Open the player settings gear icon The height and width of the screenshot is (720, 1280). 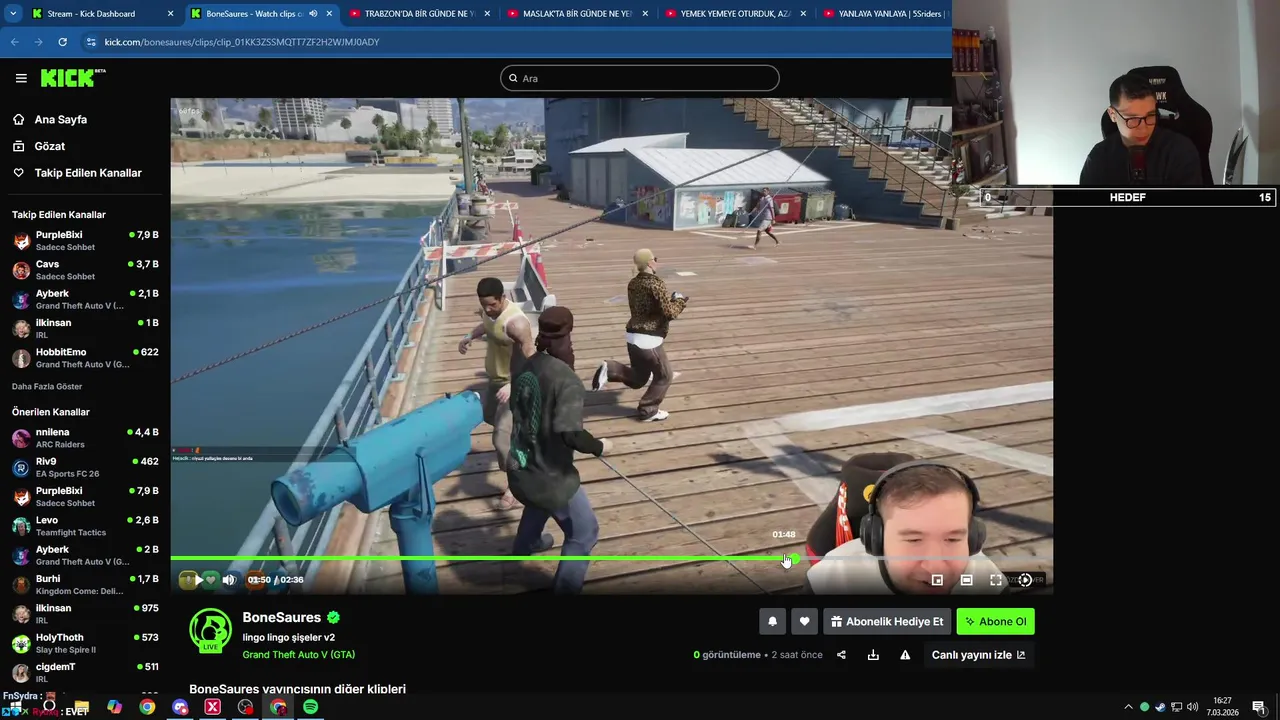point(1025,580)
